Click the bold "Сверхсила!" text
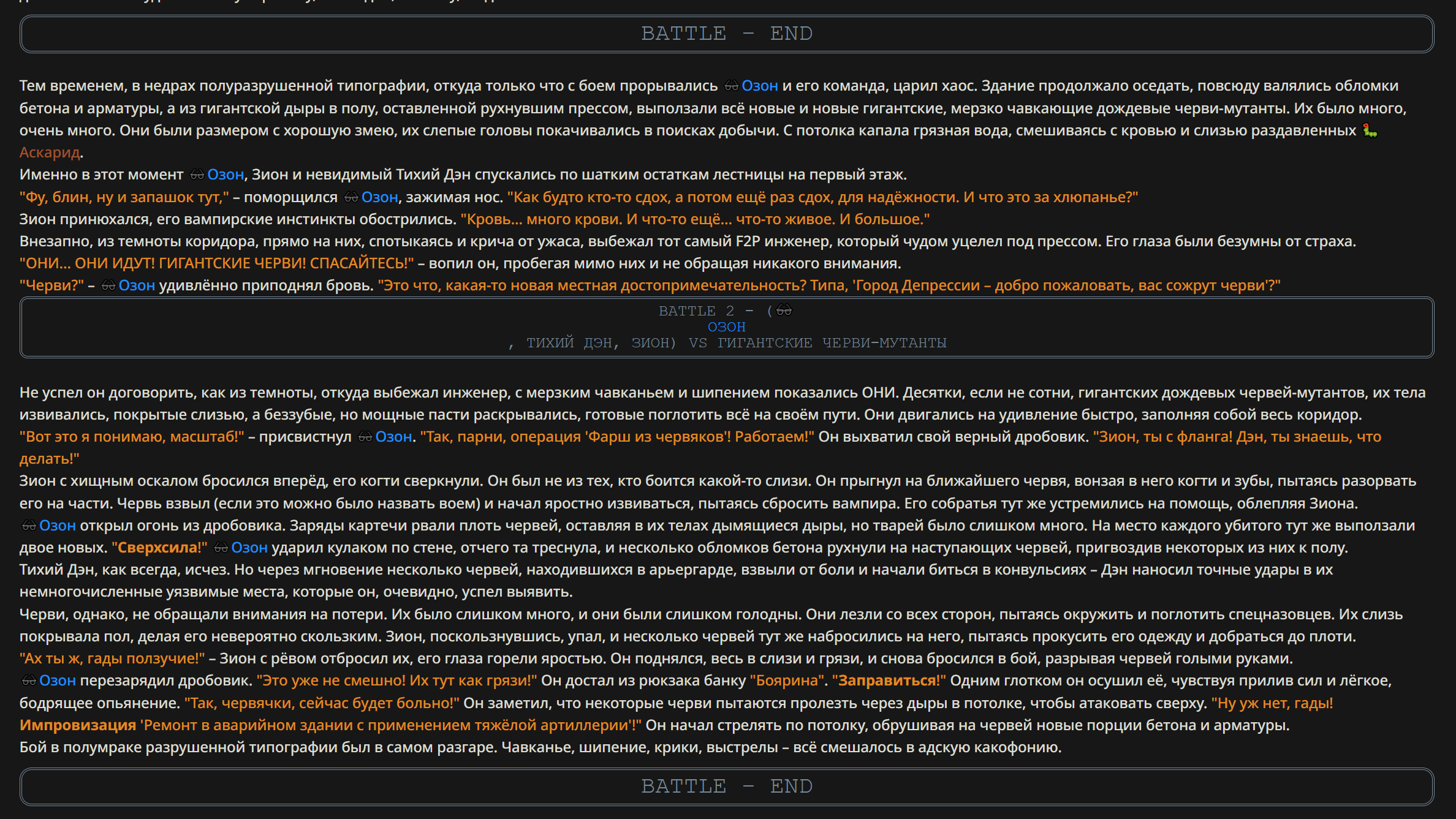 pos(159,548)
